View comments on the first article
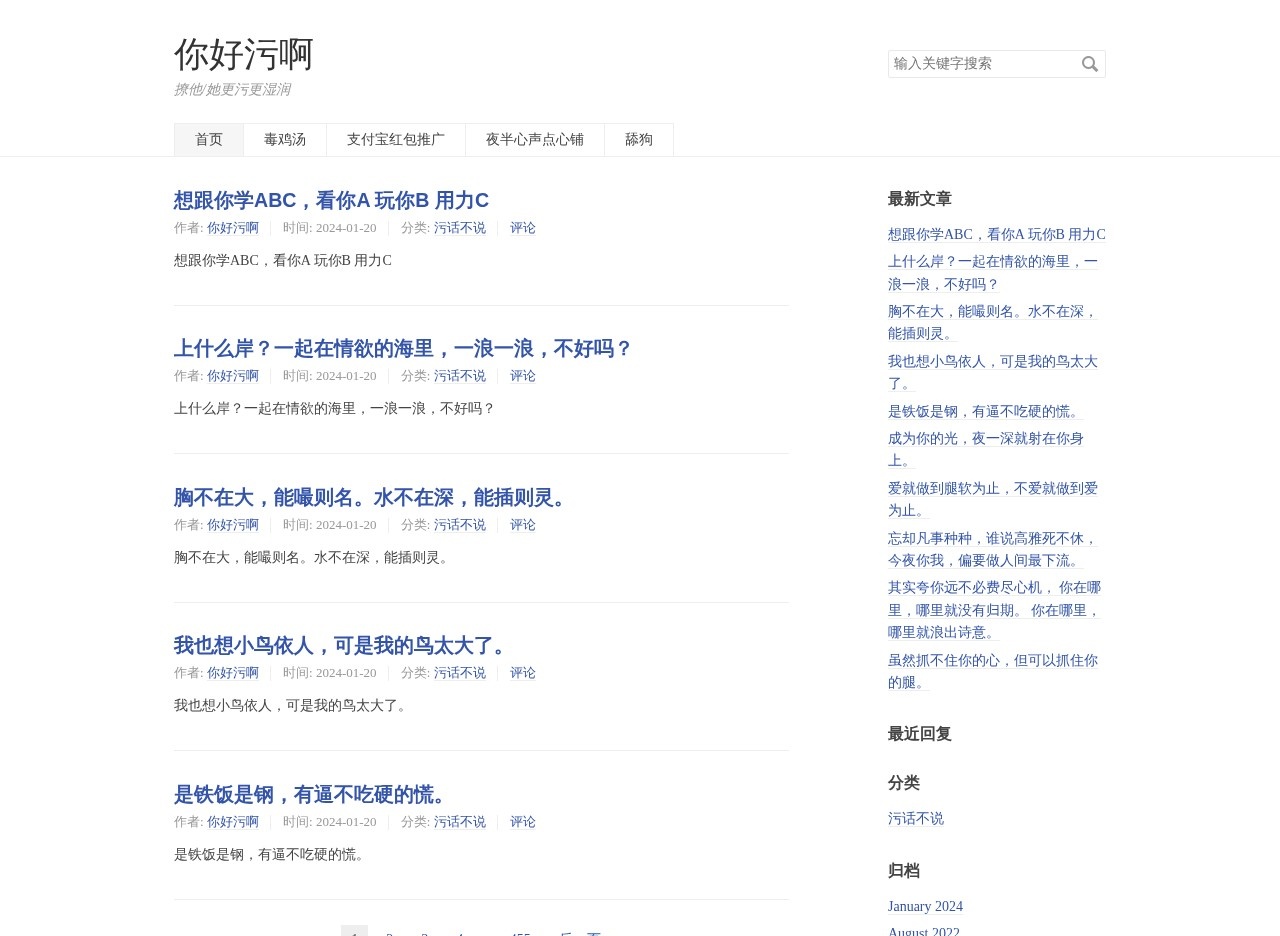1280x936 pixels. [522, 227]
